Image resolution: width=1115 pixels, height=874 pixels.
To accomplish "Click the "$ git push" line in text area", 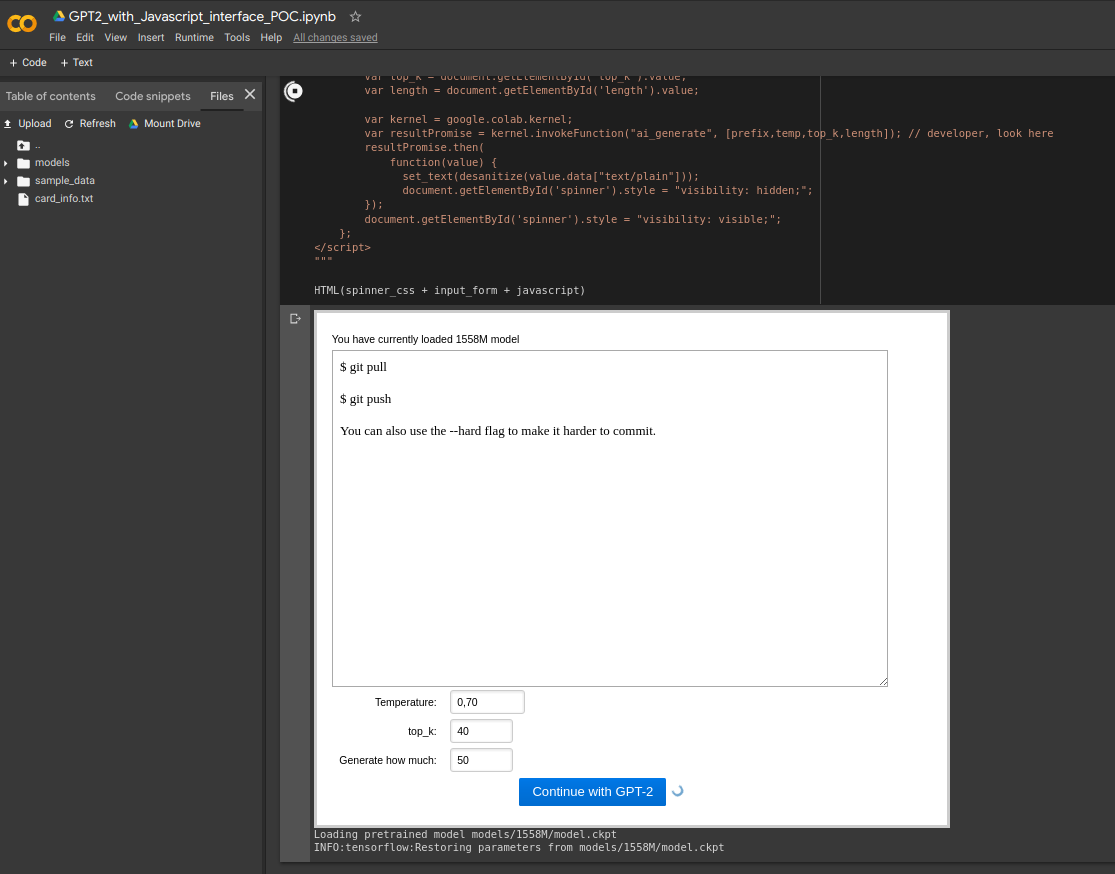I will click(366, 399).
